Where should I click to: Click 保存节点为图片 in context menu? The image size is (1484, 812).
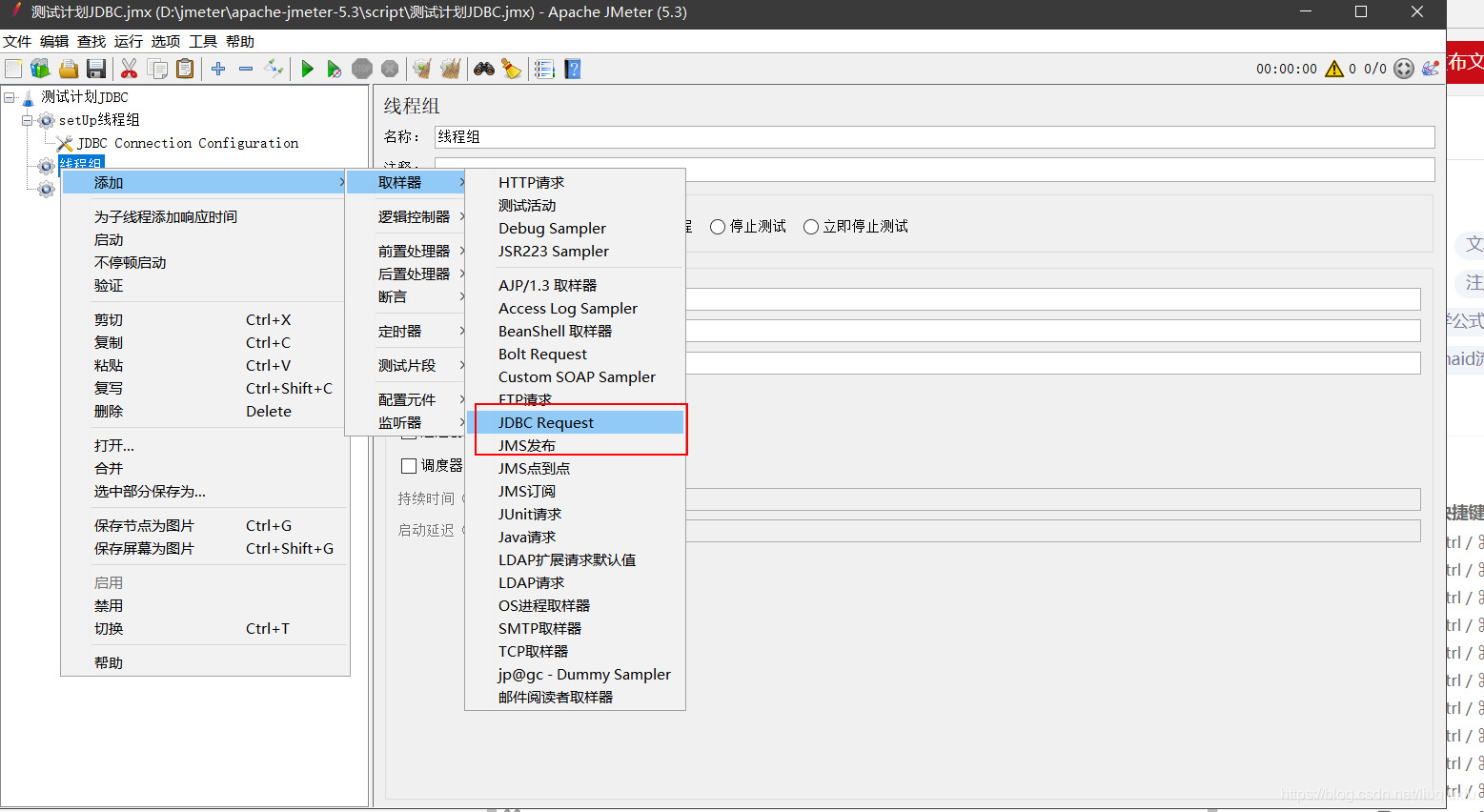tap(205, 525)
